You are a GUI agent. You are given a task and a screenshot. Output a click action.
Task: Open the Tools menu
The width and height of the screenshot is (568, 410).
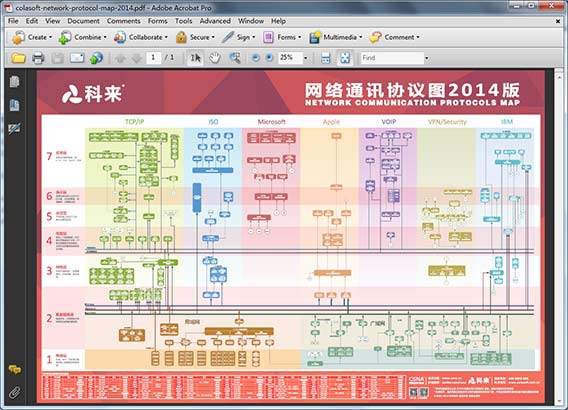(183, 21)
